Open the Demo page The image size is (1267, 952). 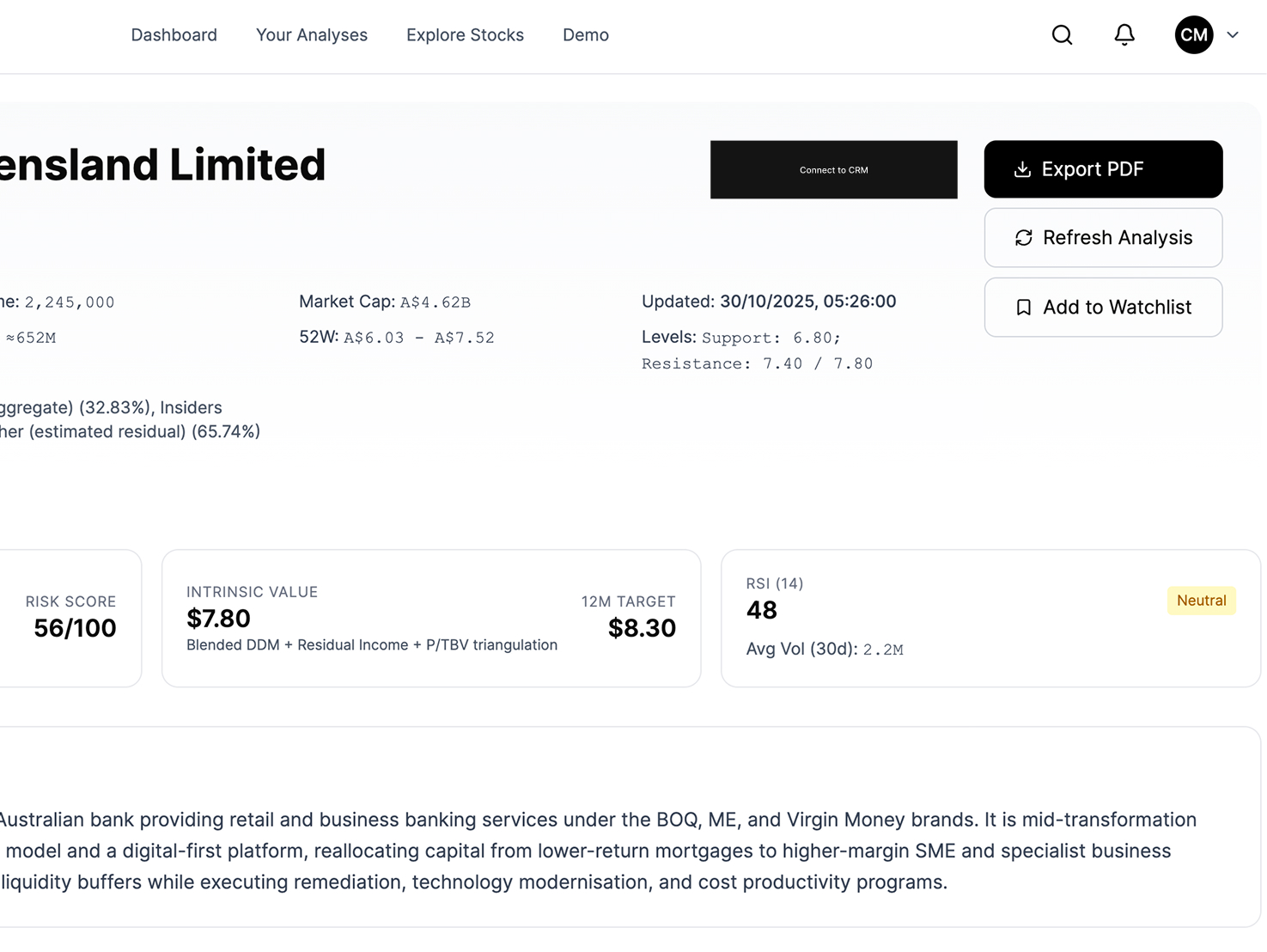(x=585, y=35)
